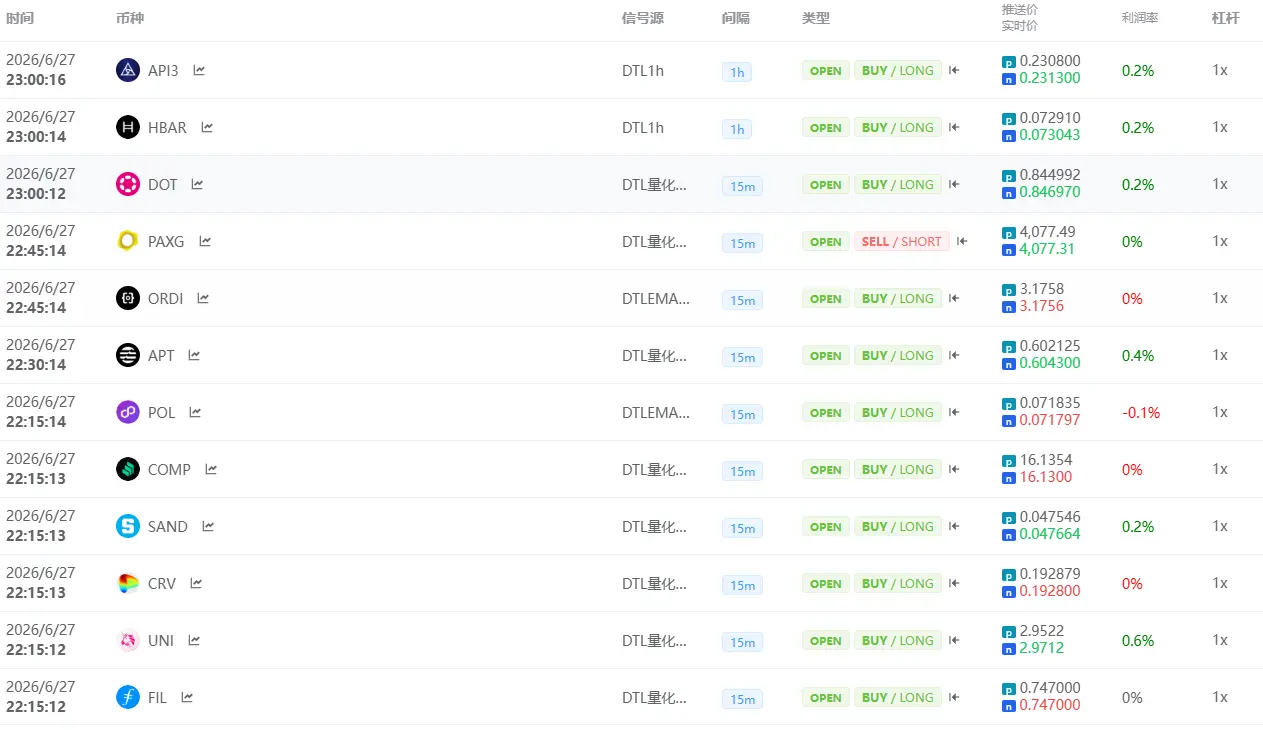The height and width of the screenshot is (730, 1263).
Task: Click the 1x leverage value for CRV
Action: click(1220, 583)
